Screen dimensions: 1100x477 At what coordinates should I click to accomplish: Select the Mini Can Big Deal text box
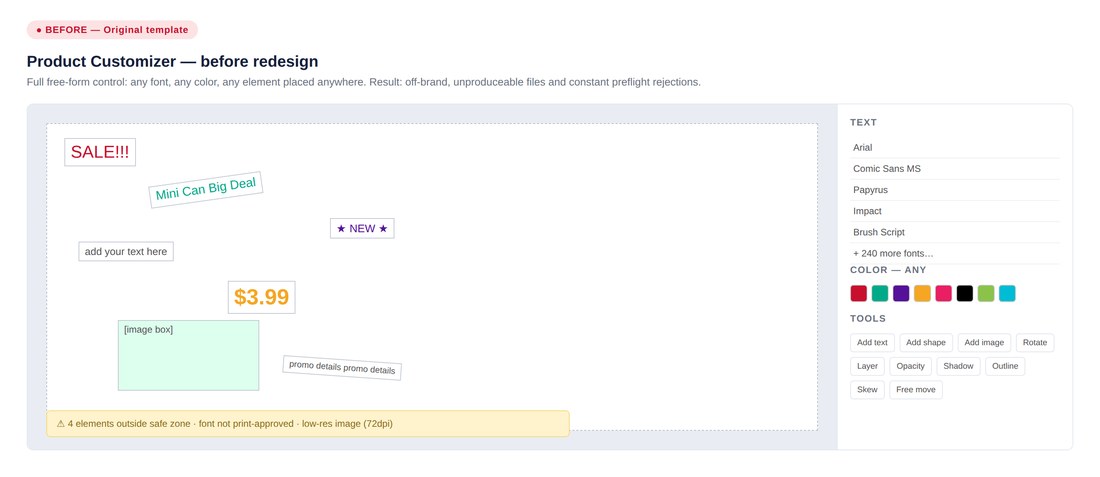tap(206, 189)
